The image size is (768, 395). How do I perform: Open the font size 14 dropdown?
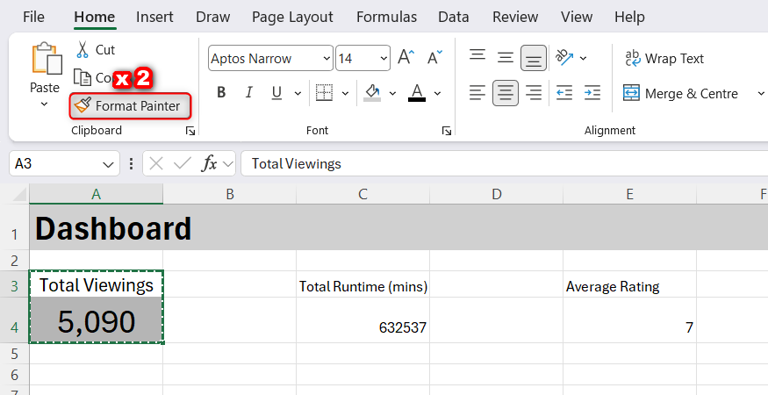click(x=384, y=58)
